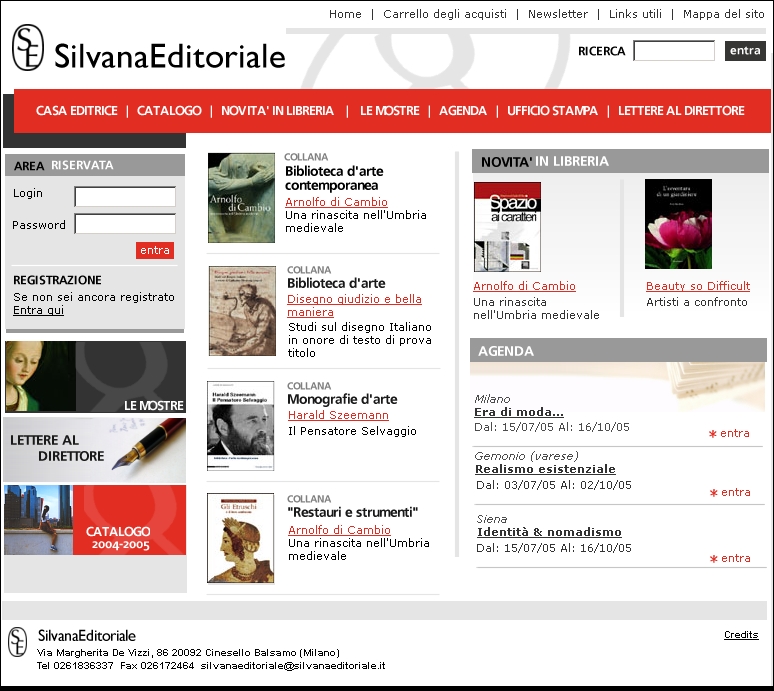Image resolution: width=774 pixels, height=691 pixels.
Task: Open Links utili in the top navigation
Action: click(635, 14)
